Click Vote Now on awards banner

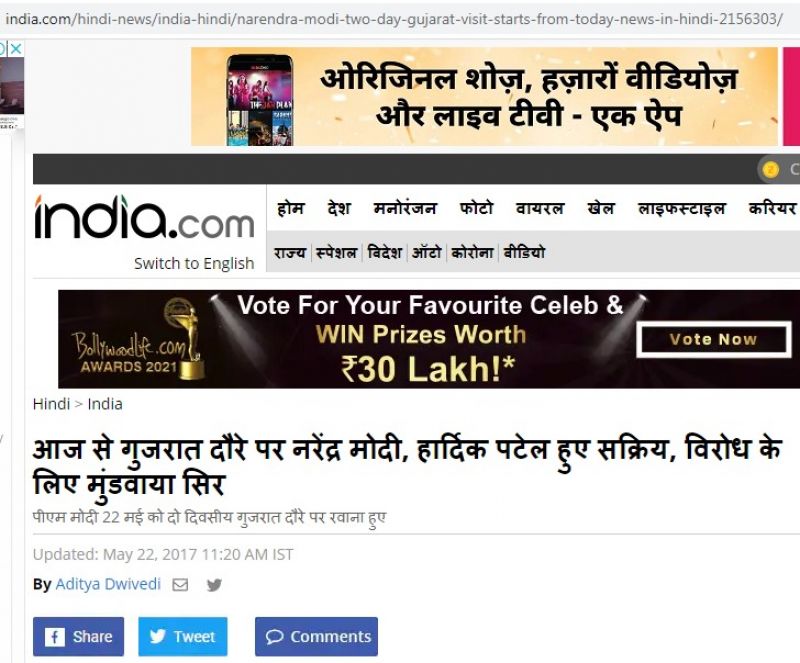(x=713, y=339)
